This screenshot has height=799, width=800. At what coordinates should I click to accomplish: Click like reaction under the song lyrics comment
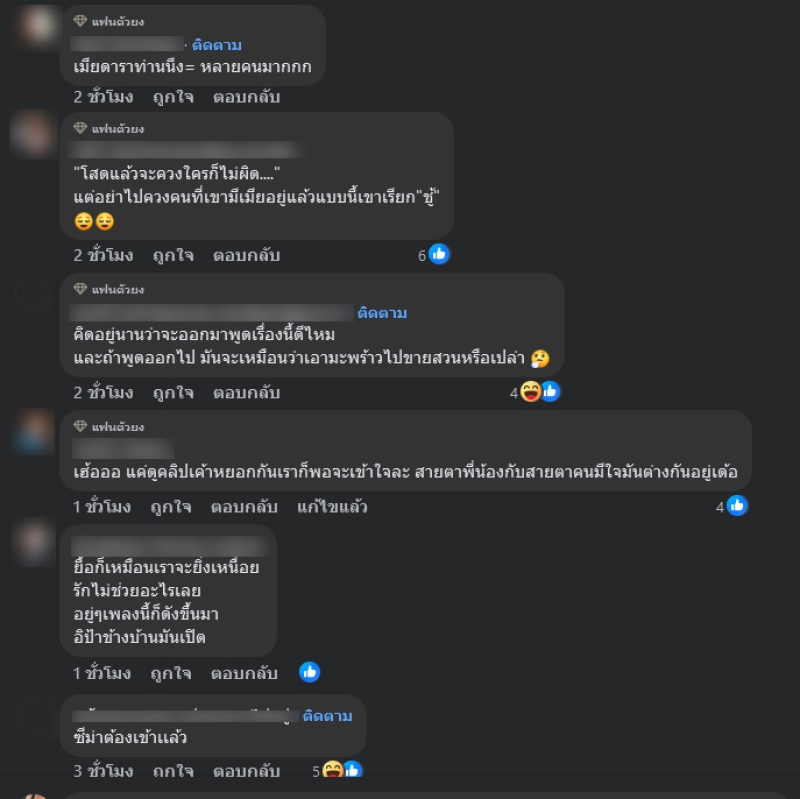click(309, 672)
